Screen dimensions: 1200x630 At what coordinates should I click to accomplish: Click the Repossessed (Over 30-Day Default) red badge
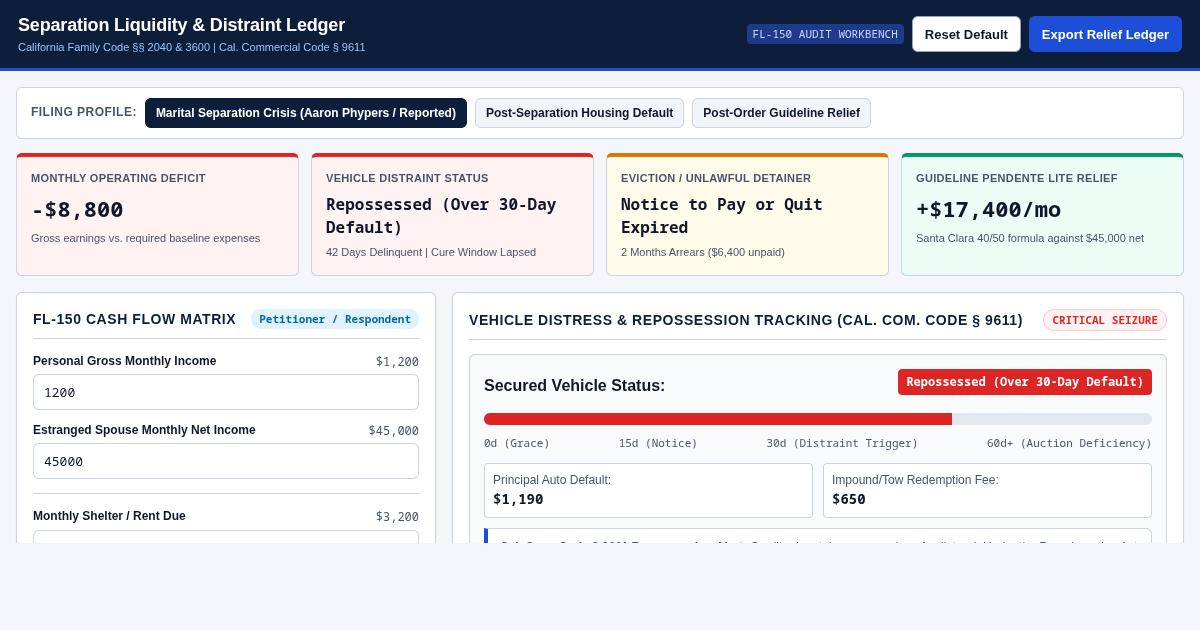coord(1025,382)
